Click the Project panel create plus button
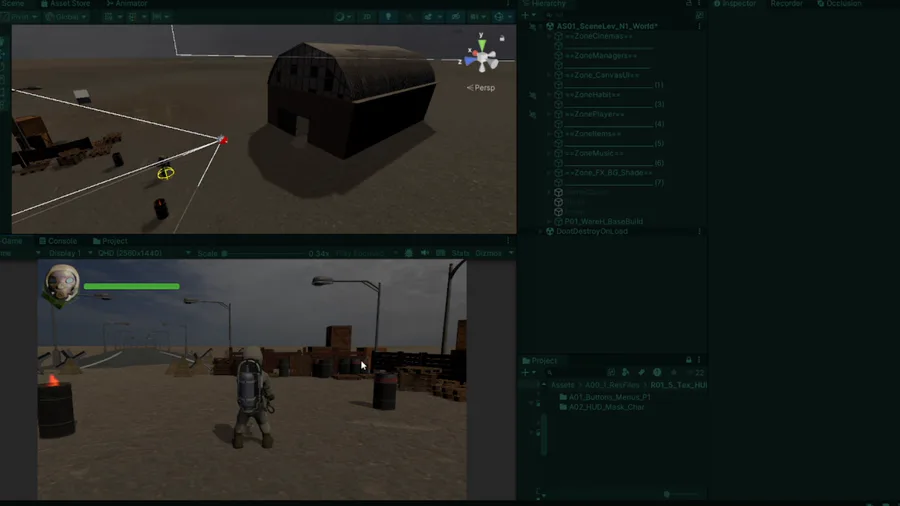The width and height of the screenshot is (900, 506). click(528, 372)
